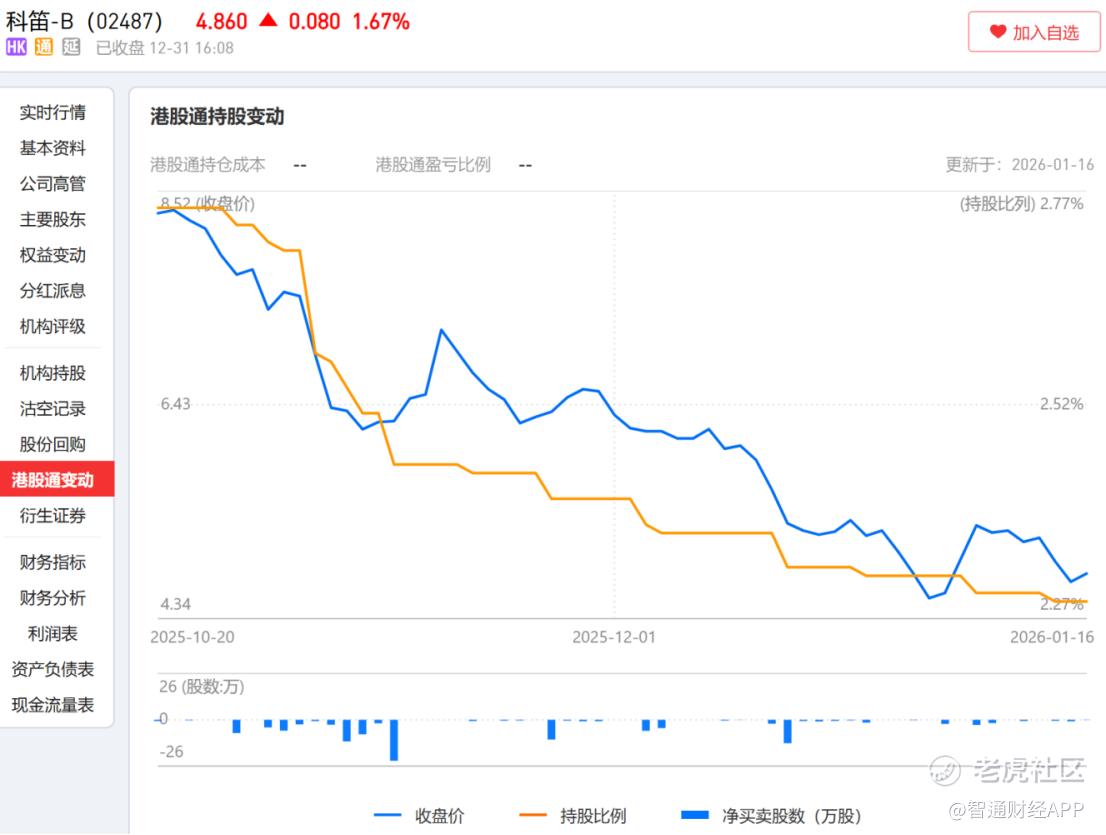Open the 机构持股 sidebar item

pos(53,373)
